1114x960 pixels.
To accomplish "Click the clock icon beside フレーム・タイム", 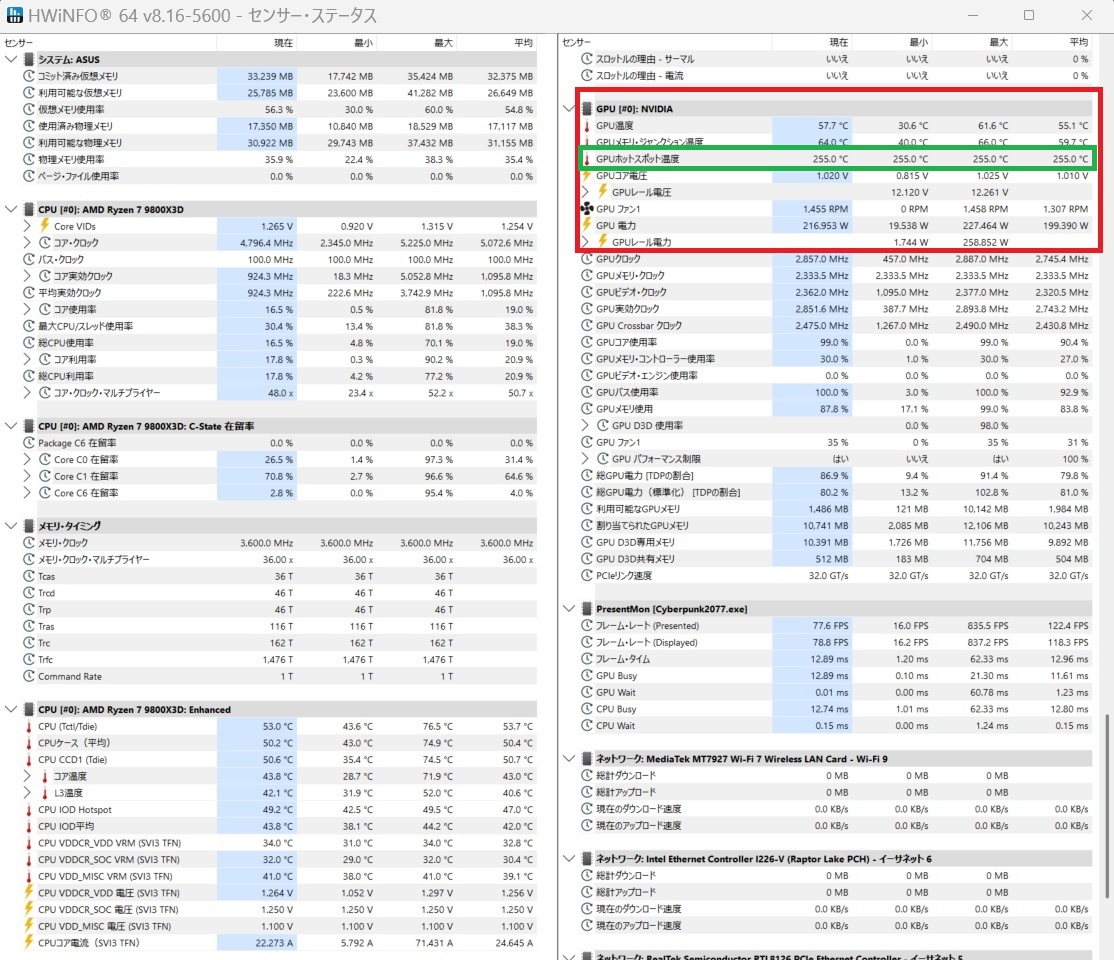I will (x=587, y=659).
